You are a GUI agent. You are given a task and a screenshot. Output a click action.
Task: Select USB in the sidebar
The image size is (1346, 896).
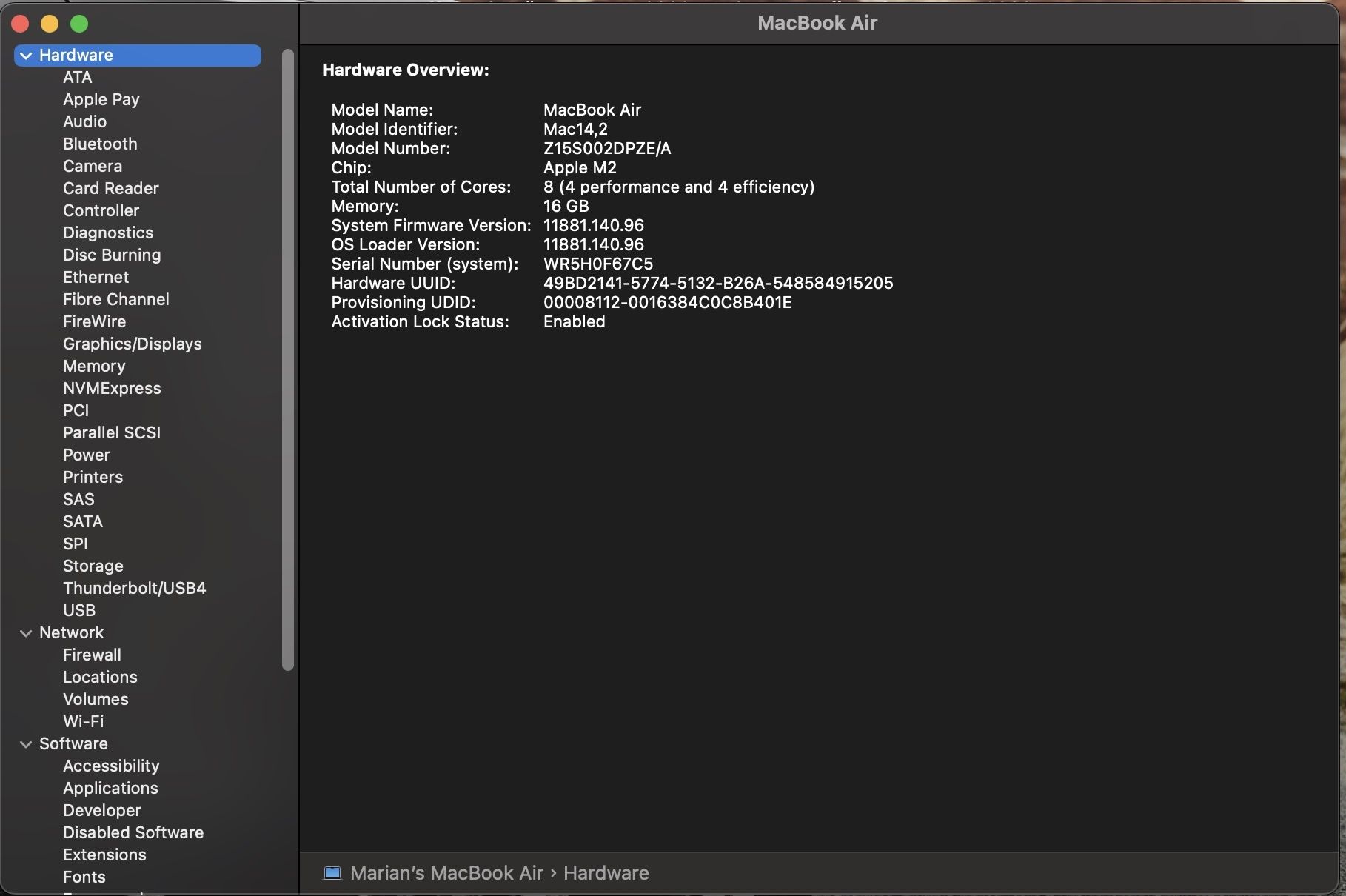coord(79,610)
